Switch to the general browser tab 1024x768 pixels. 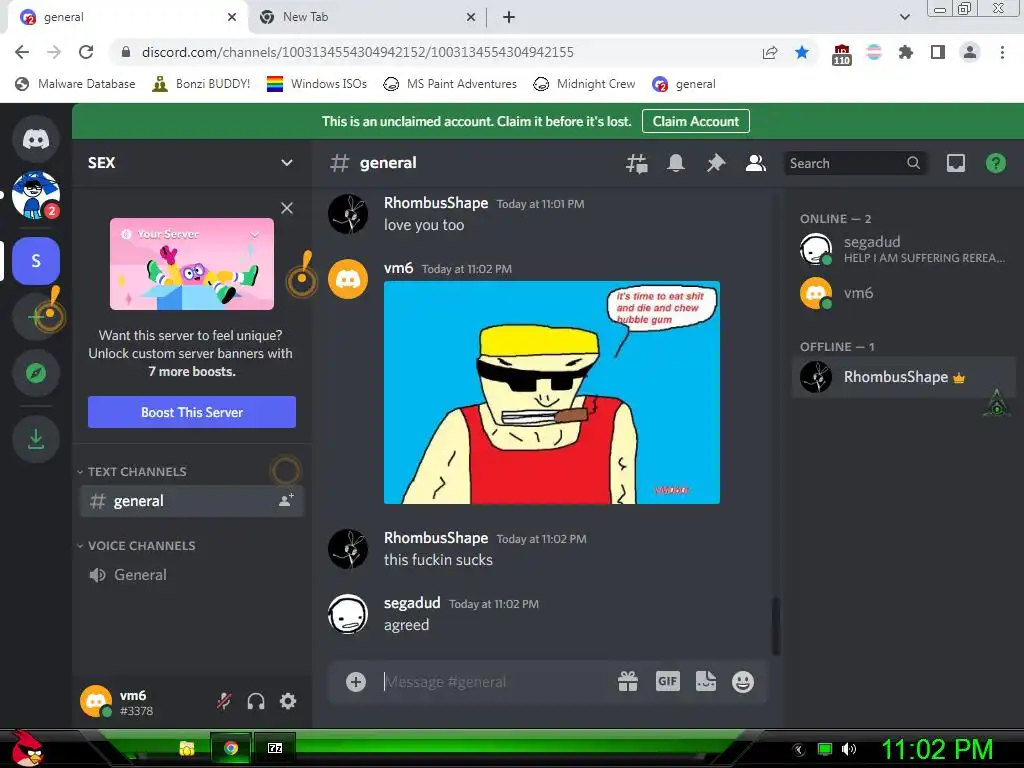click(128, 17)
